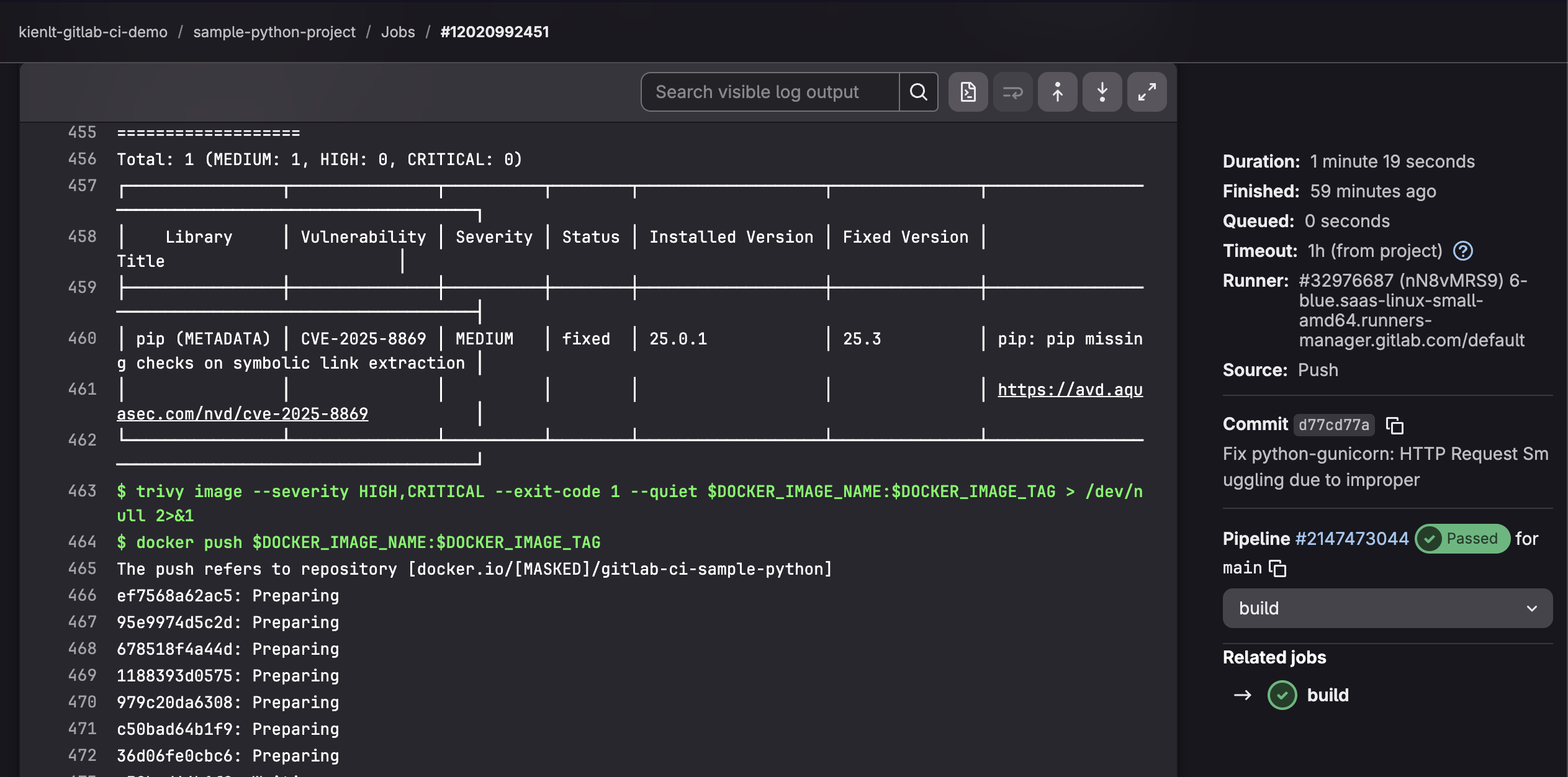Viewport: 1568px width, 777px height.
Task: Copy the main branch reference
Action: point(1277,568)
